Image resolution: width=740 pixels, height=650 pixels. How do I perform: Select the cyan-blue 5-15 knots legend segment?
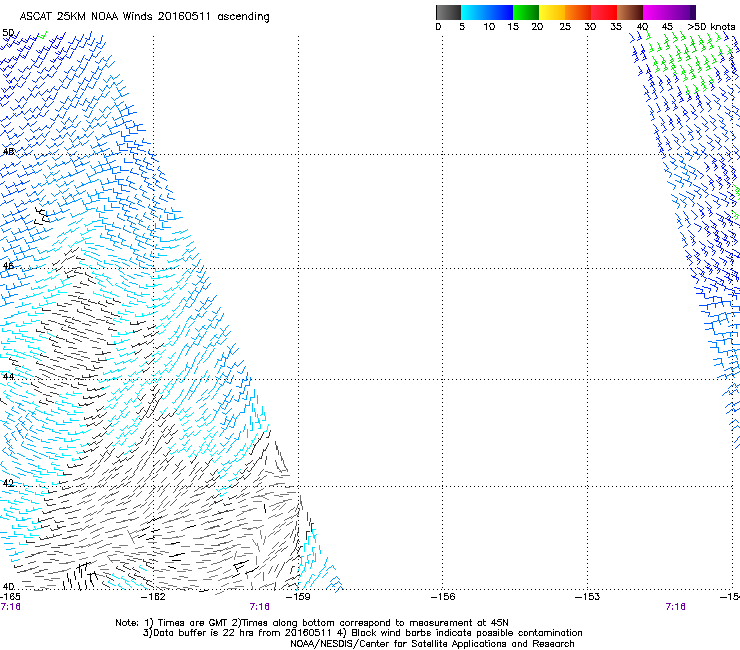click(487, 12)
